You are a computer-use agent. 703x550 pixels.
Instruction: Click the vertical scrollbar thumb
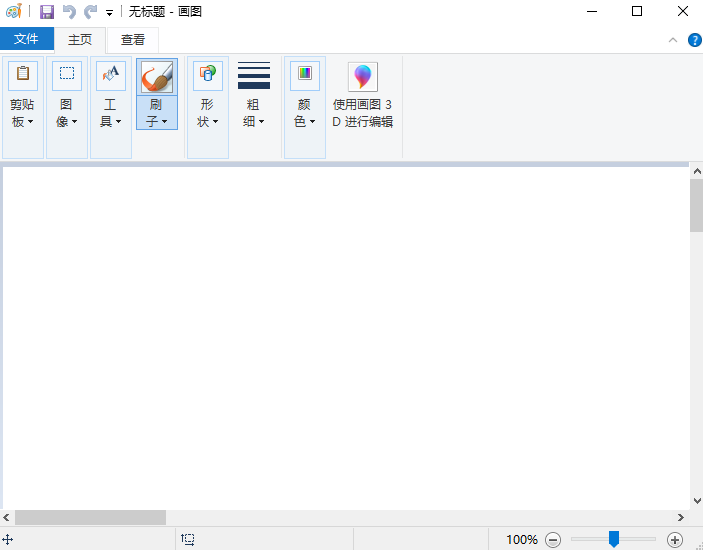(x=697, y=205)
